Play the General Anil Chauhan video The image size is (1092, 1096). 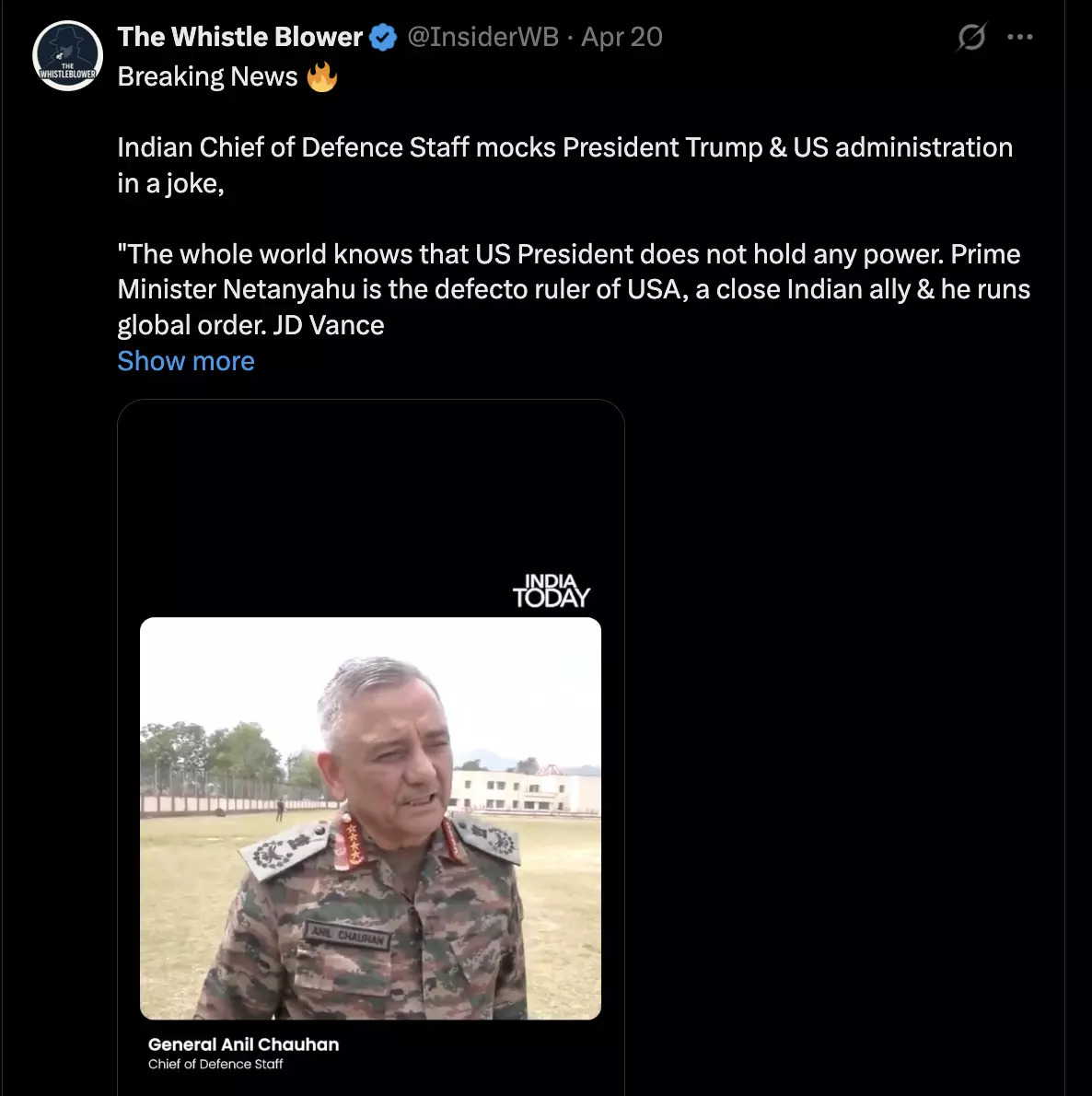(x=370, y=818)
